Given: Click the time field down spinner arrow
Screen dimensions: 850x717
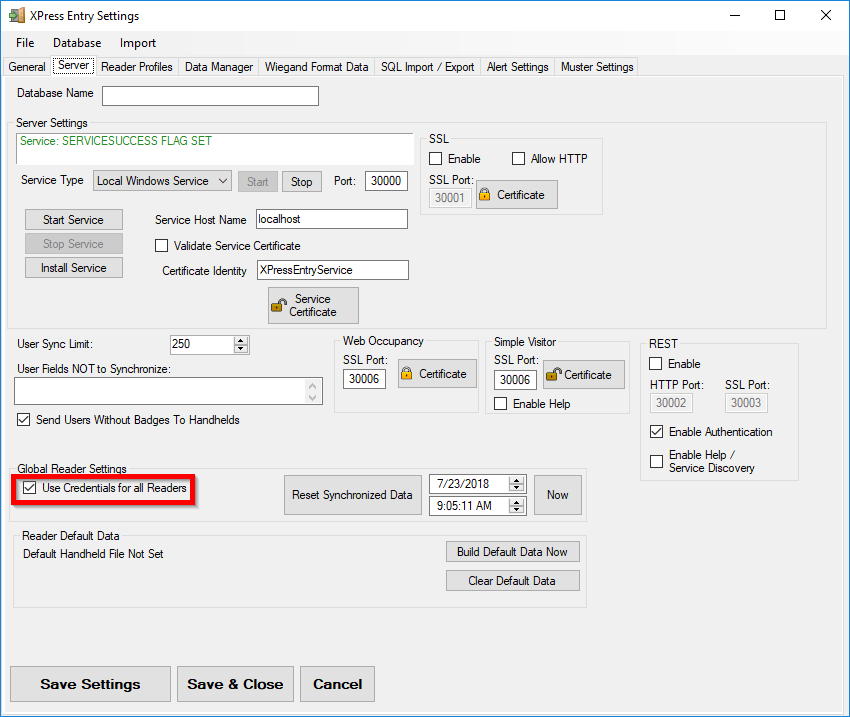Looking at the screenshot, I should click(516, 510).
